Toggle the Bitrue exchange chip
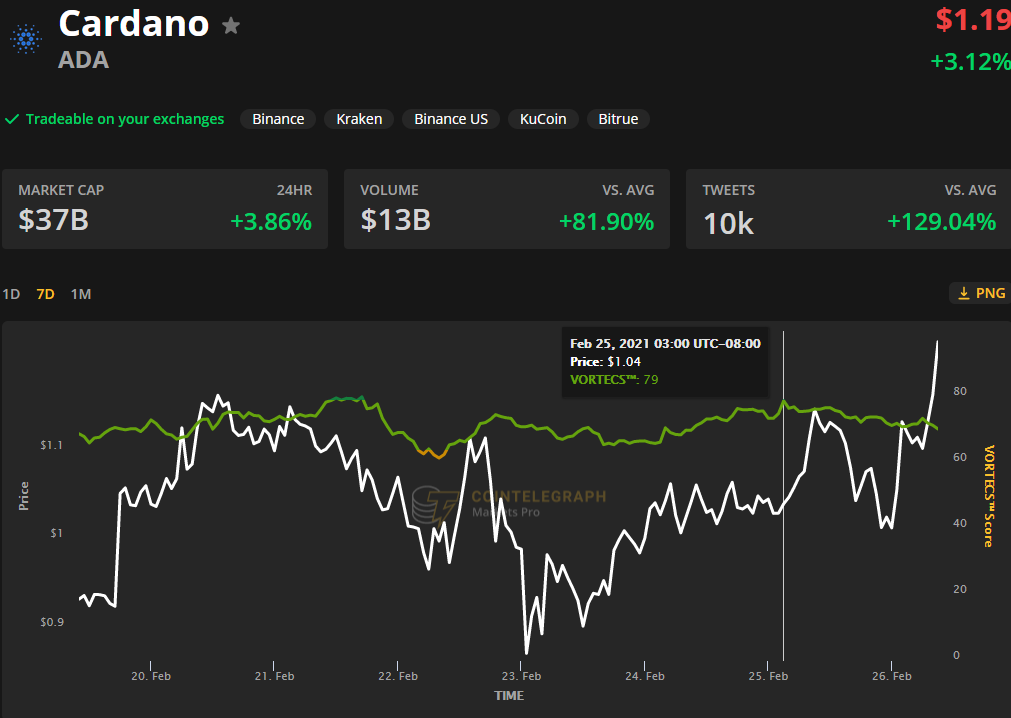 618,118
